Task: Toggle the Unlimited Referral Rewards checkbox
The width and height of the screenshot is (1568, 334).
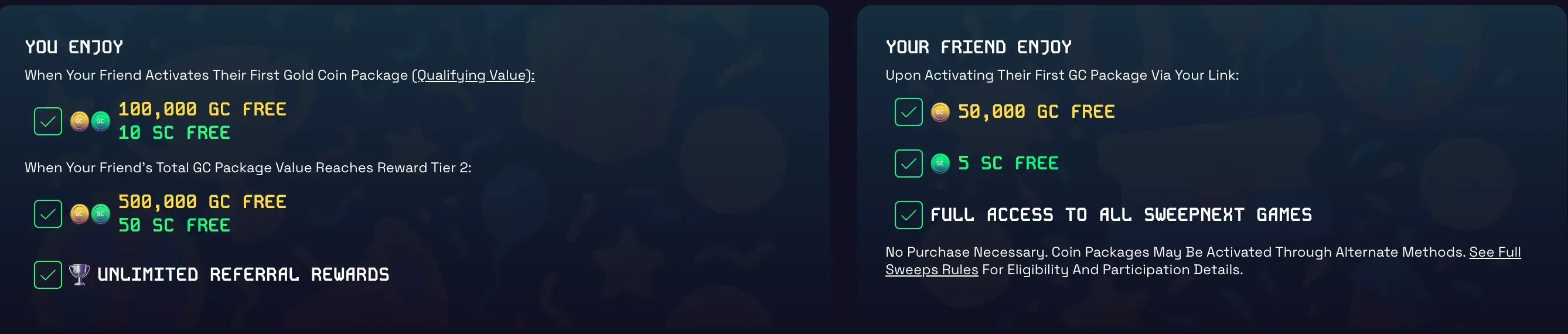Action: click(48, 274)
